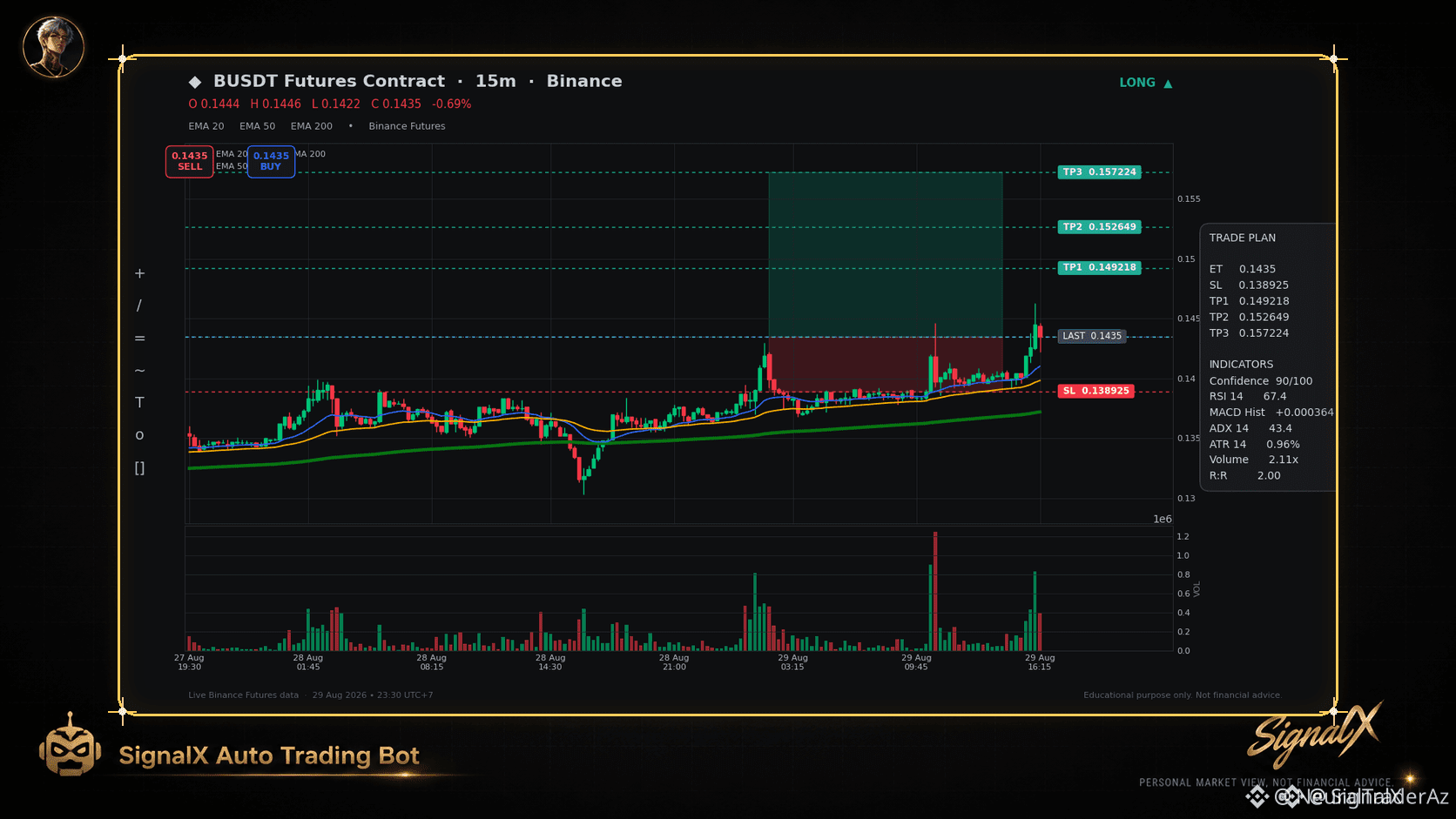Screen dimensions: 1456x819
Task: Select the tilde wave drawing tool
Action: (139, 371)
